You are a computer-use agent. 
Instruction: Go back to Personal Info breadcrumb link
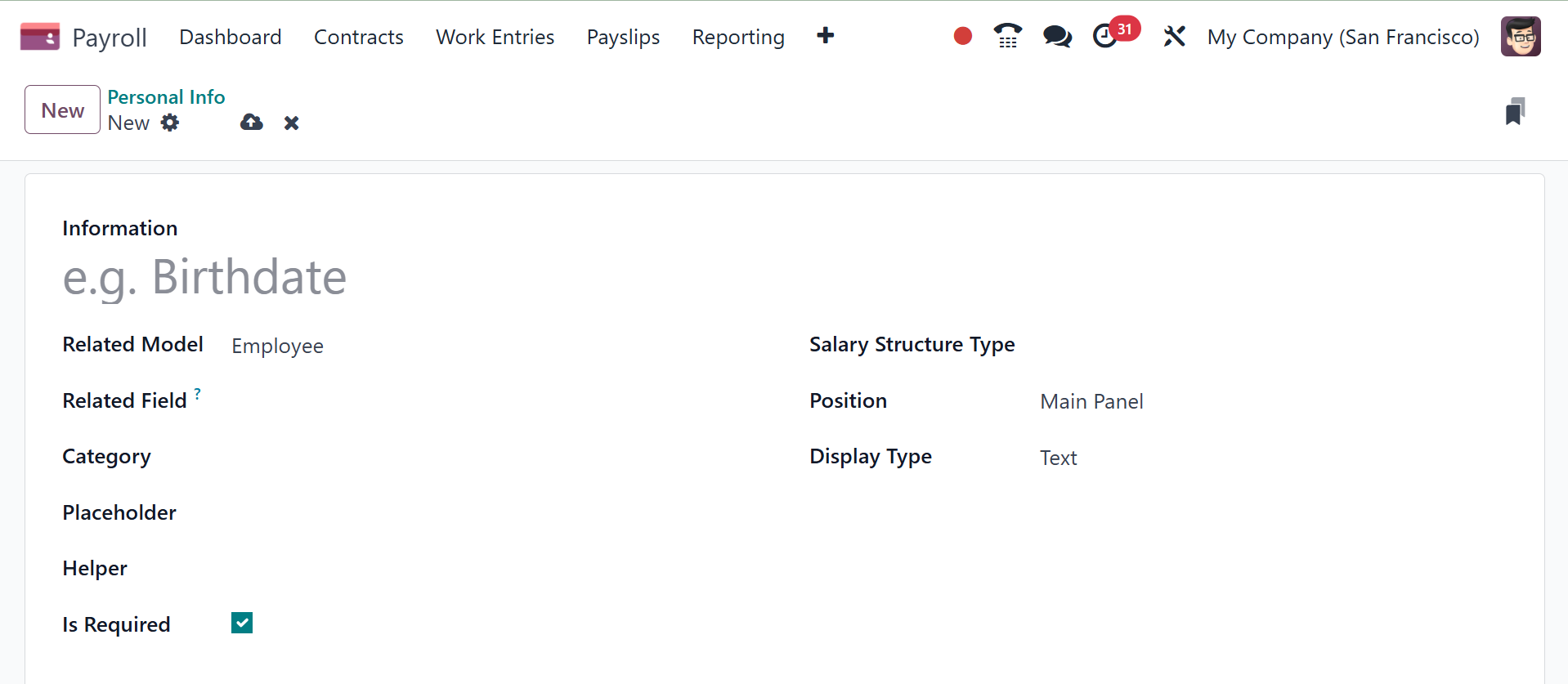coord(166,97)
